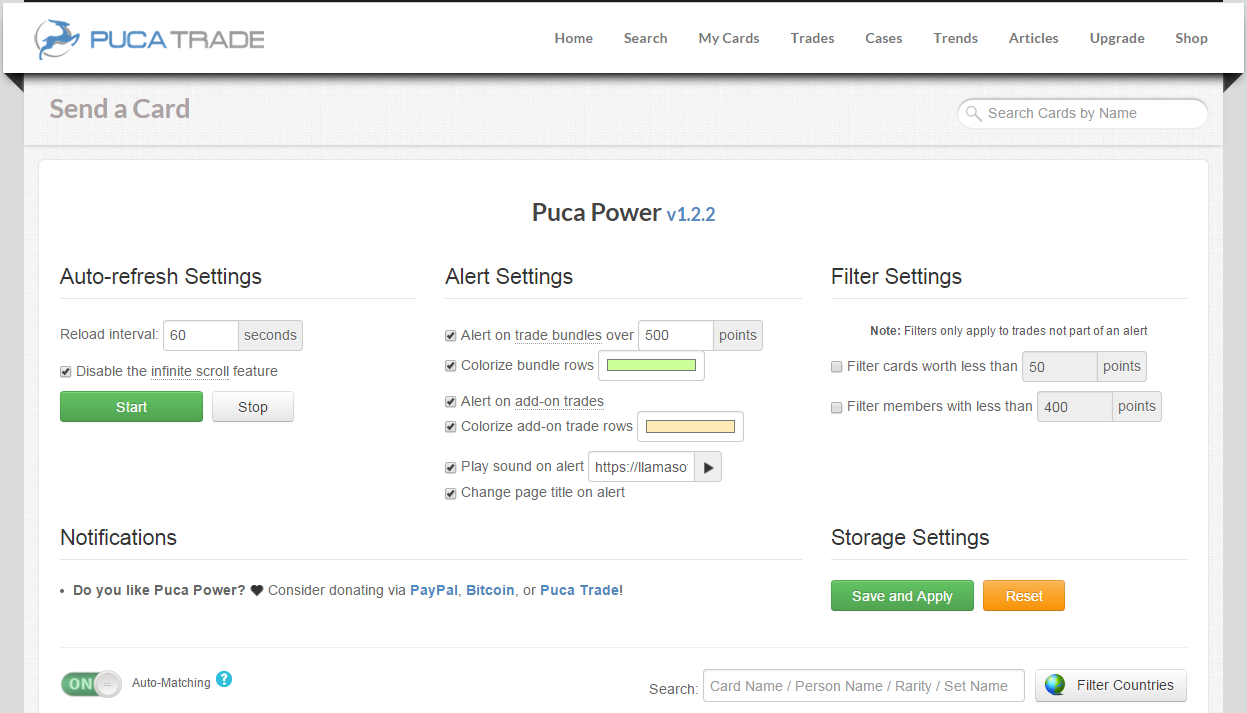
Task: Click Save and Apply button
Action: [902, 596]
